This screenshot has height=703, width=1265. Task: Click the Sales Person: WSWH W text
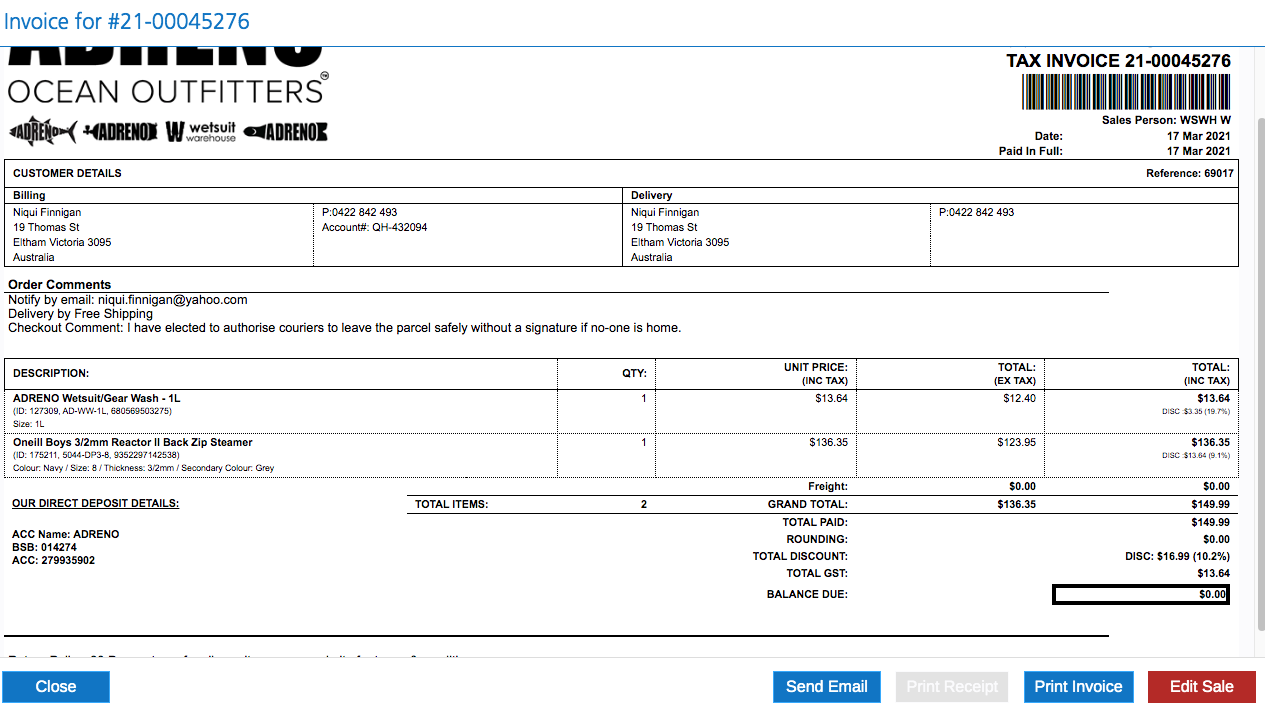tap(1166, 120)
